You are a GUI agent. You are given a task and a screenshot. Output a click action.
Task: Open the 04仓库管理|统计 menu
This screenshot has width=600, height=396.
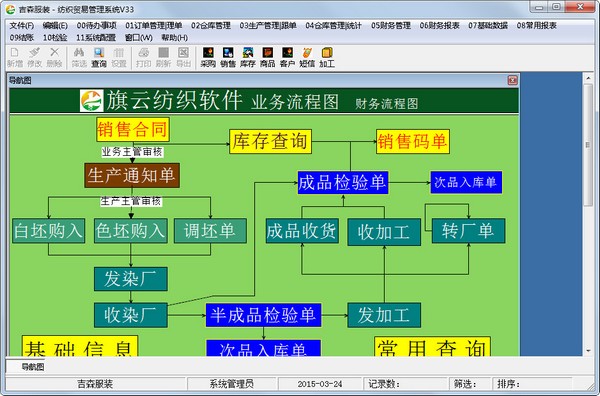point(333,25)
